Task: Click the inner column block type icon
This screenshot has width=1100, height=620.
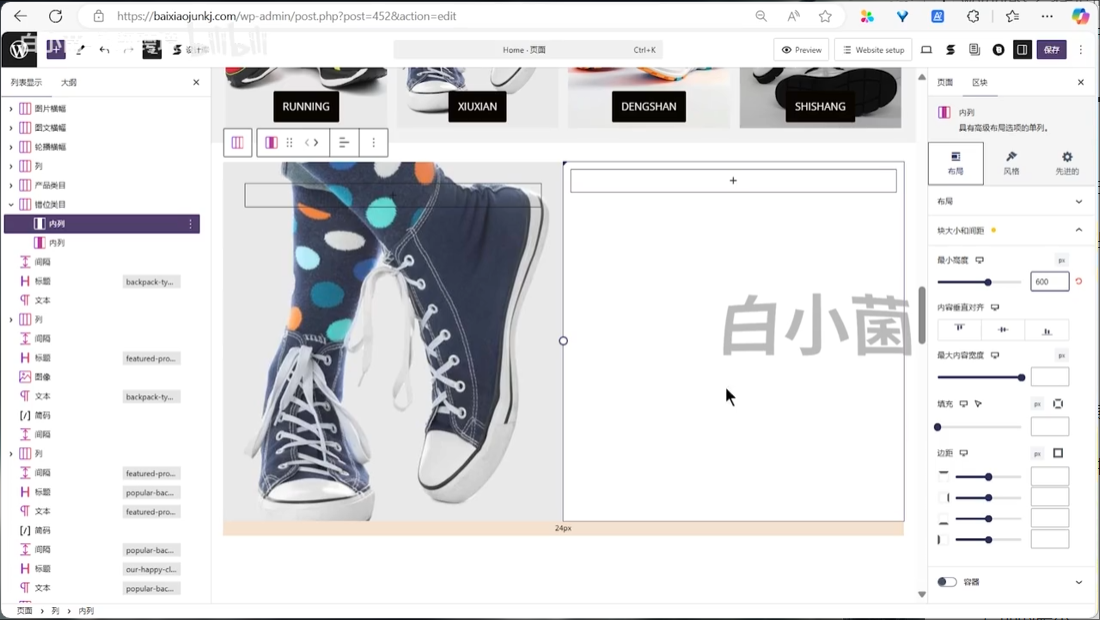Action: [271, 143]
